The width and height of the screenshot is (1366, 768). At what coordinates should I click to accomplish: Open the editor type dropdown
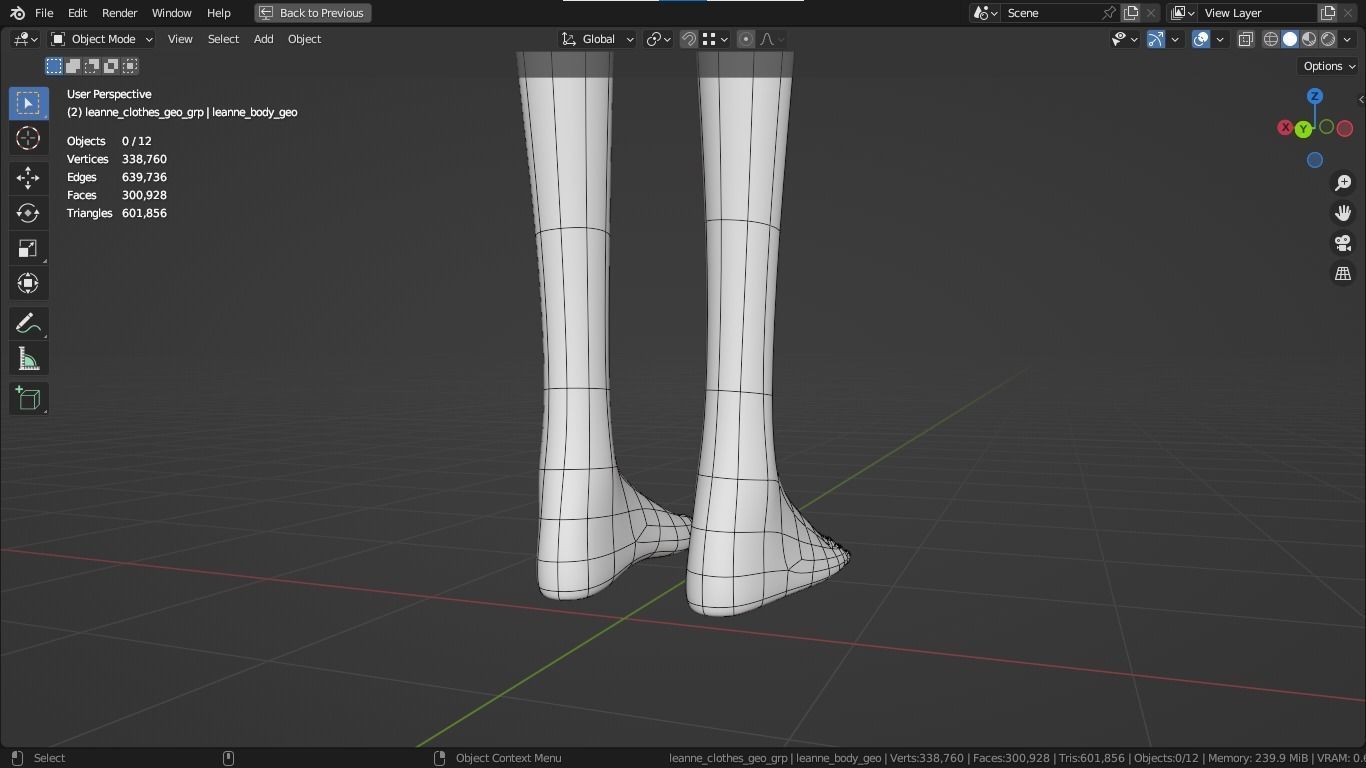[25, 39]
